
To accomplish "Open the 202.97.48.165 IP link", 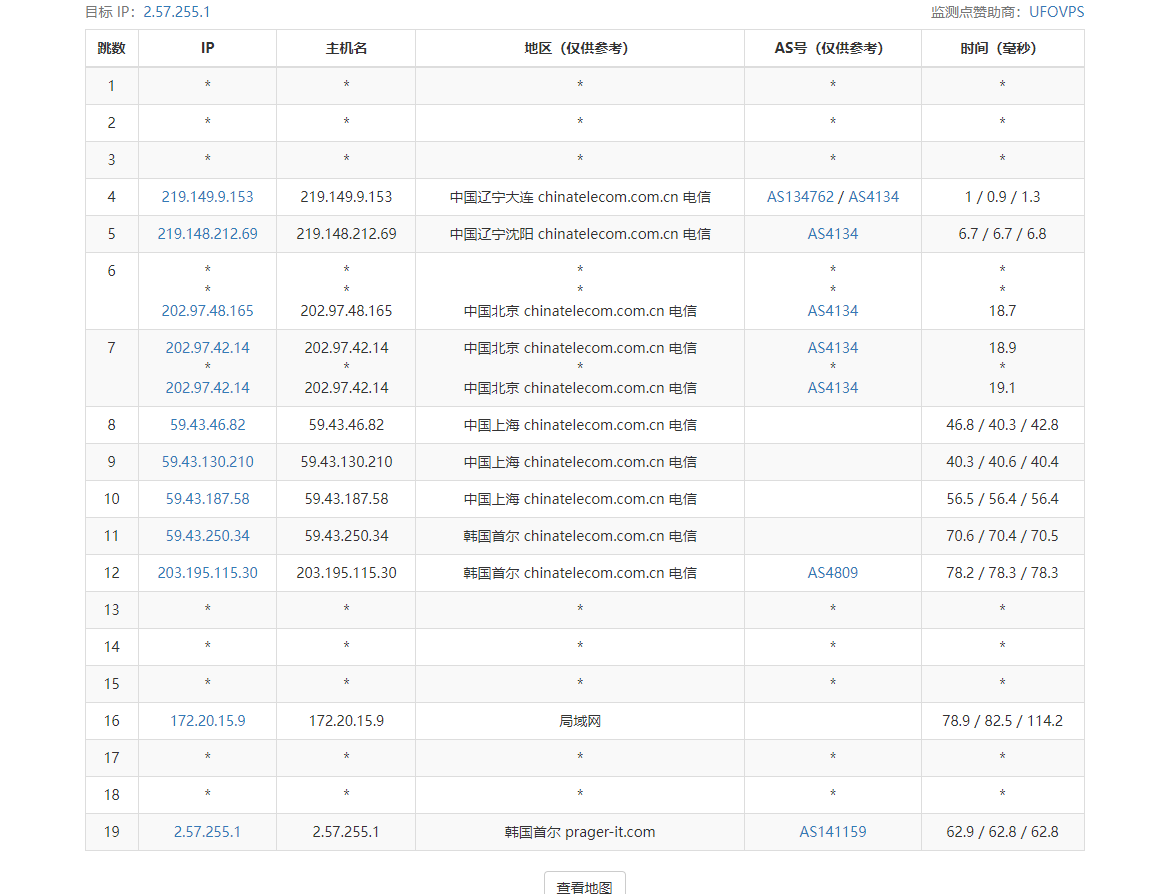I will click(207, 311).
